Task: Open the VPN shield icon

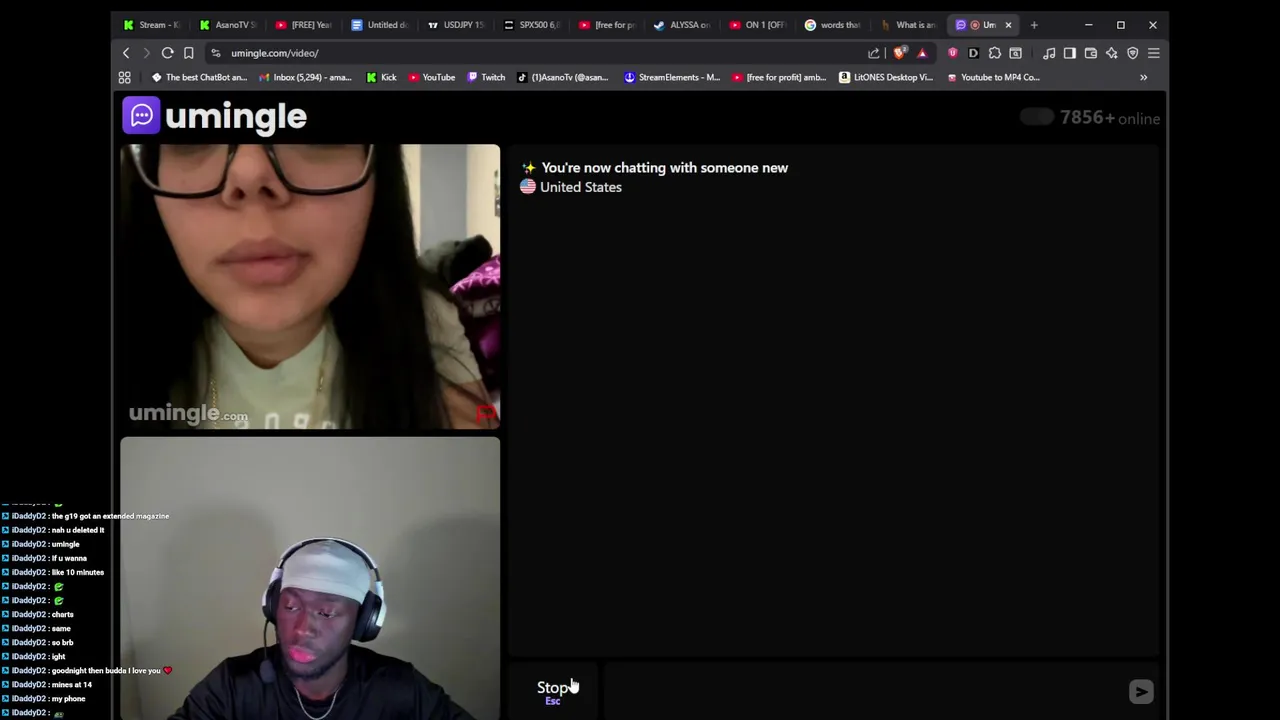Action: pos(1133,53)
